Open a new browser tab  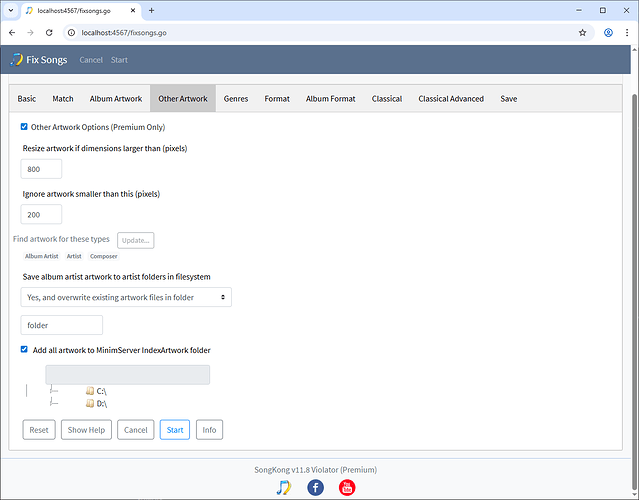click(151, 11)
